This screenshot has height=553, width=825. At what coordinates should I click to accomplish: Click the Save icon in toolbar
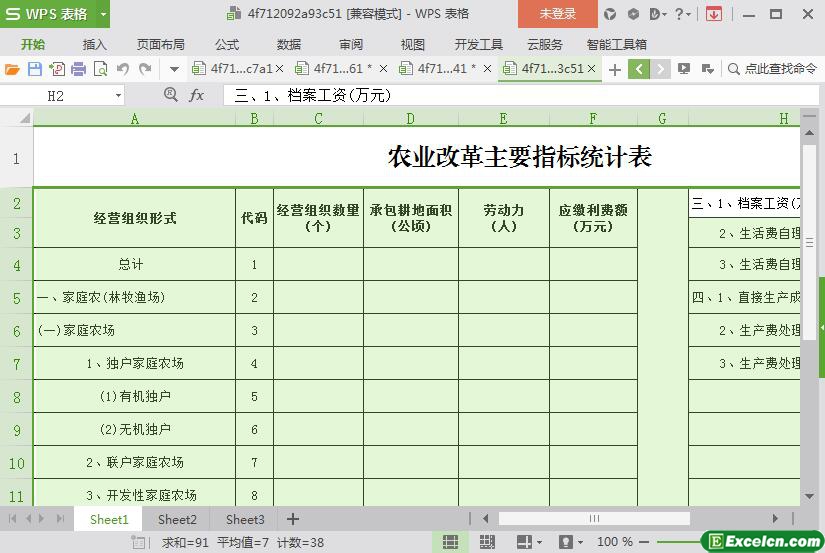point(34,69)
